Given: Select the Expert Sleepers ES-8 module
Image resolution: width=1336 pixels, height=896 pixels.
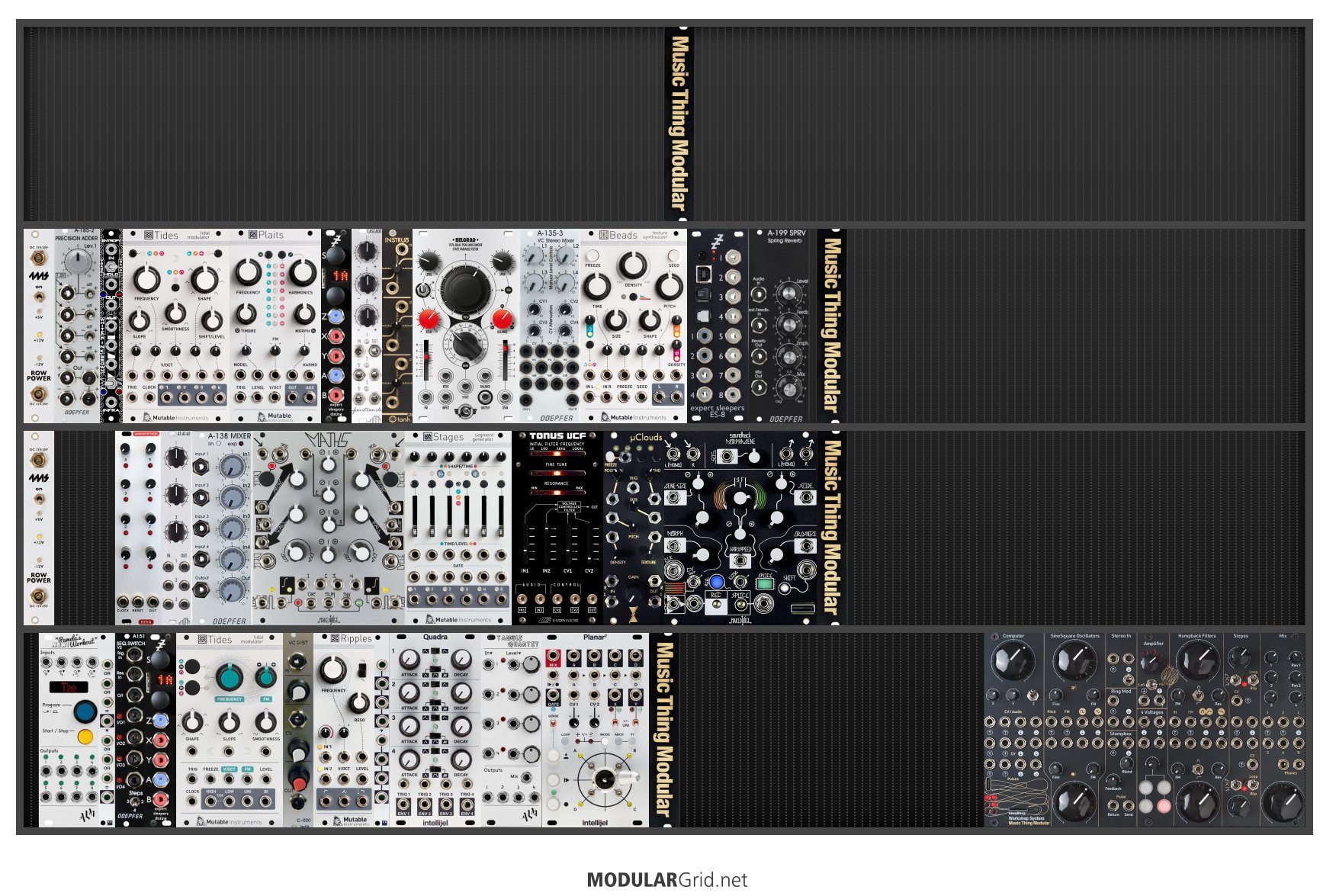Looking at the screenshot, I should coord(718,326).
